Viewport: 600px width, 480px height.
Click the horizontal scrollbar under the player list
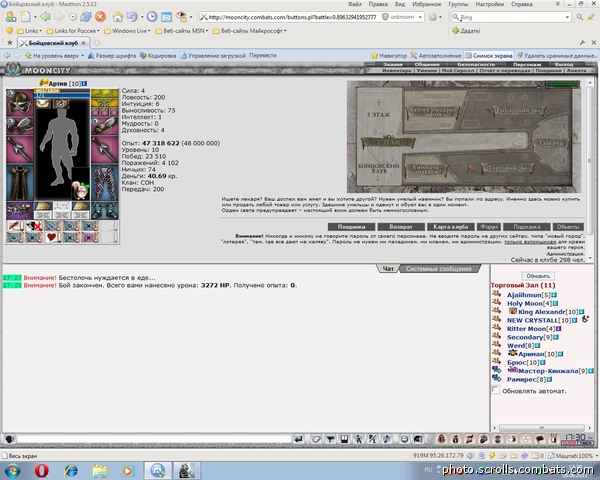pos(541,428)
